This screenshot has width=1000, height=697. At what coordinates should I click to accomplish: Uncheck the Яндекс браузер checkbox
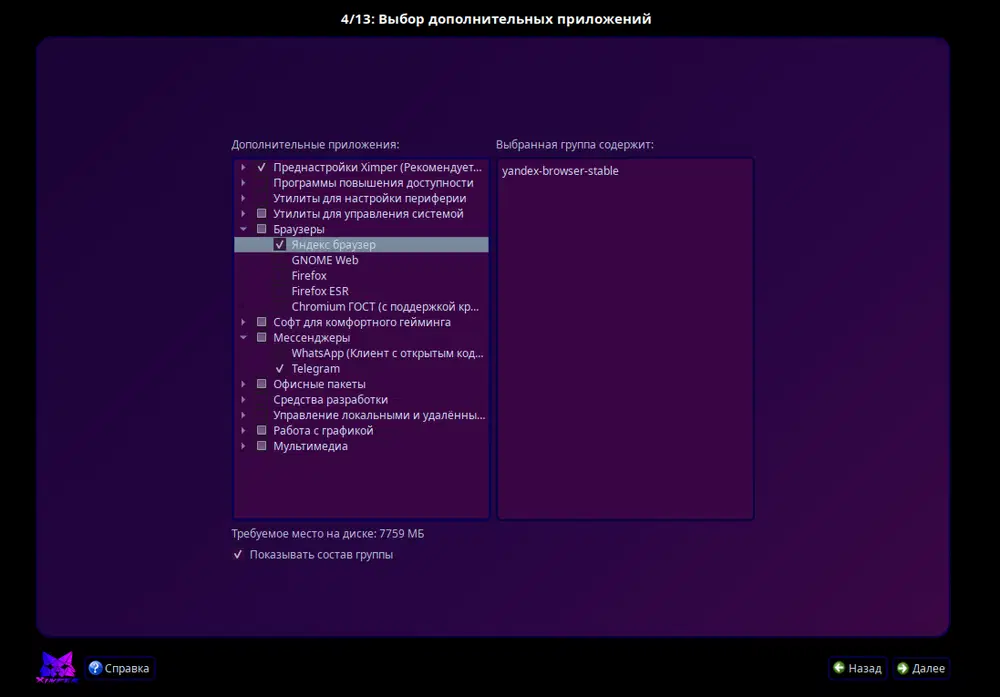pyautogui.click(x=279, y=244)
